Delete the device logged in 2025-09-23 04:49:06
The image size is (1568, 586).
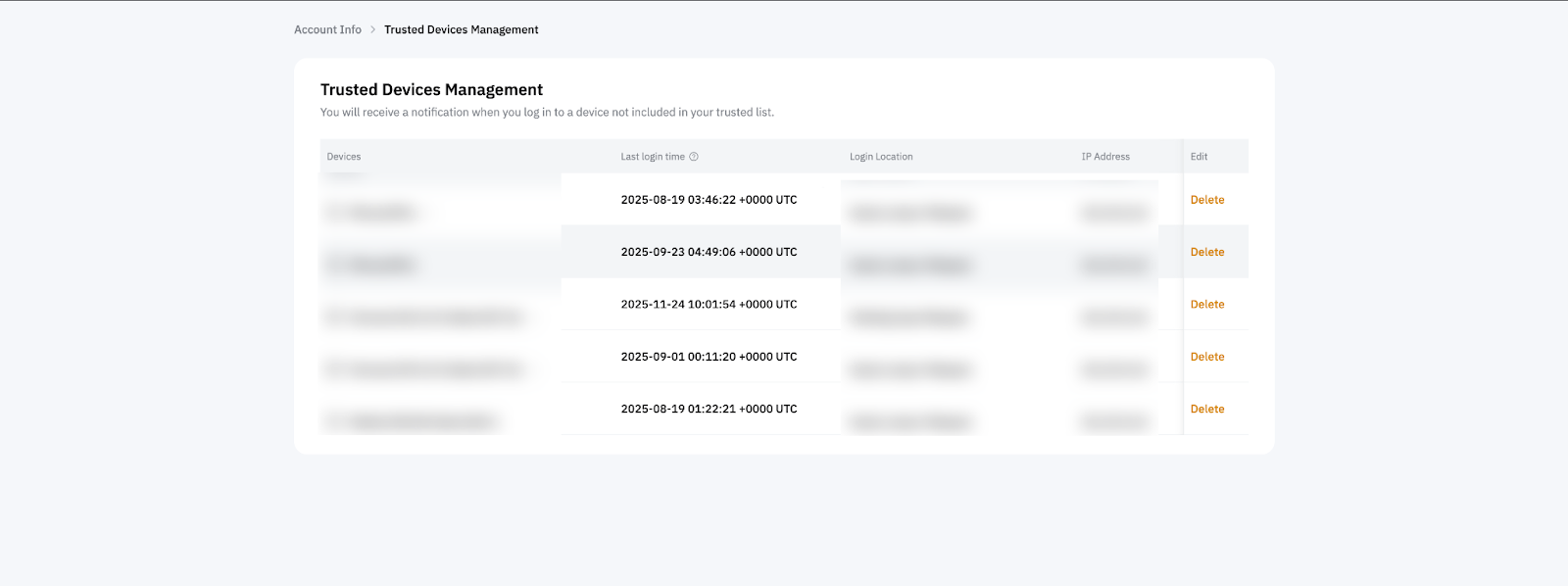pyautogui.click(x=1206, y=252)
